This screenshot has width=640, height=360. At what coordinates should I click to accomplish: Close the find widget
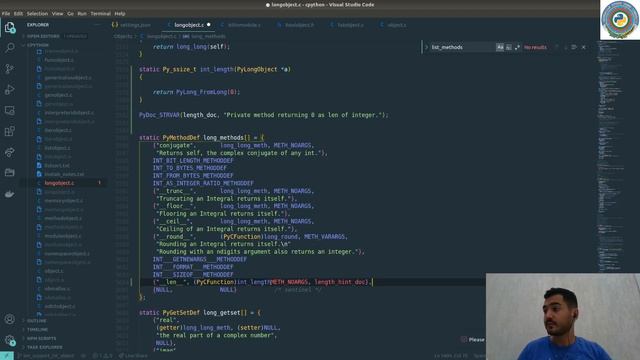click(x=584, y=47)
